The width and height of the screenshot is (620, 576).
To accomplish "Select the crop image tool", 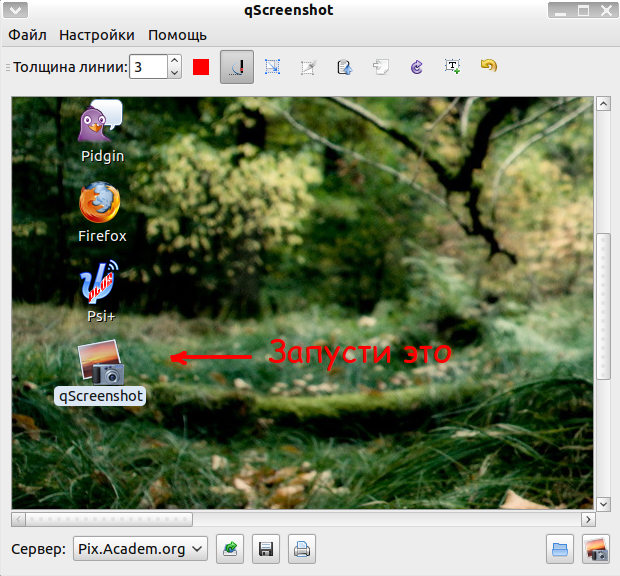I will pyautogui.click(x=308, y=67).
